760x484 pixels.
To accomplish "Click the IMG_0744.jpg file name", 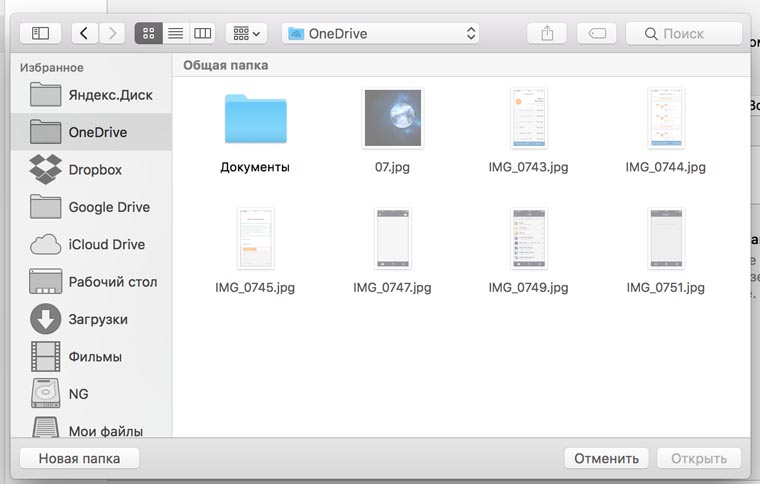I will (x=665, y=167).
